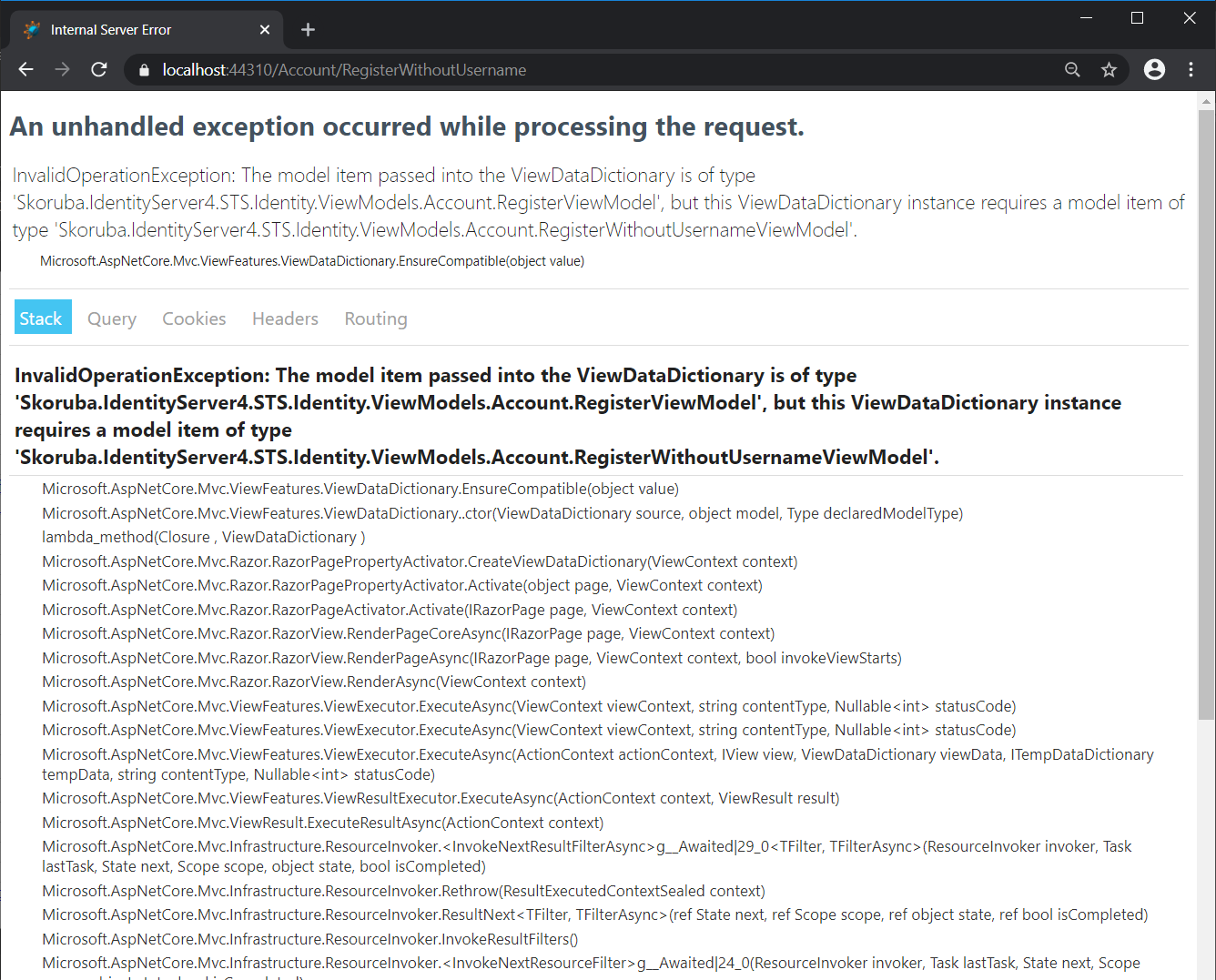Open the search/zoom magnifier in the toolbar
The height and width of the screenshot is (980, 1216).
pyautogui.click(x=1072, y=69)
